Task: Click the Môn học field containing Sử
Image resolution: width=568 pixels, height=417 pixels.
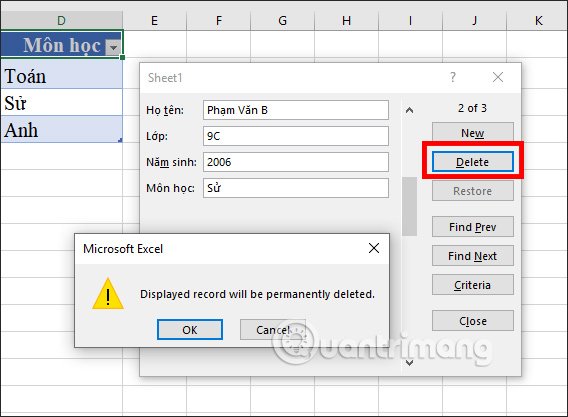Action: (x=296, y=188)
